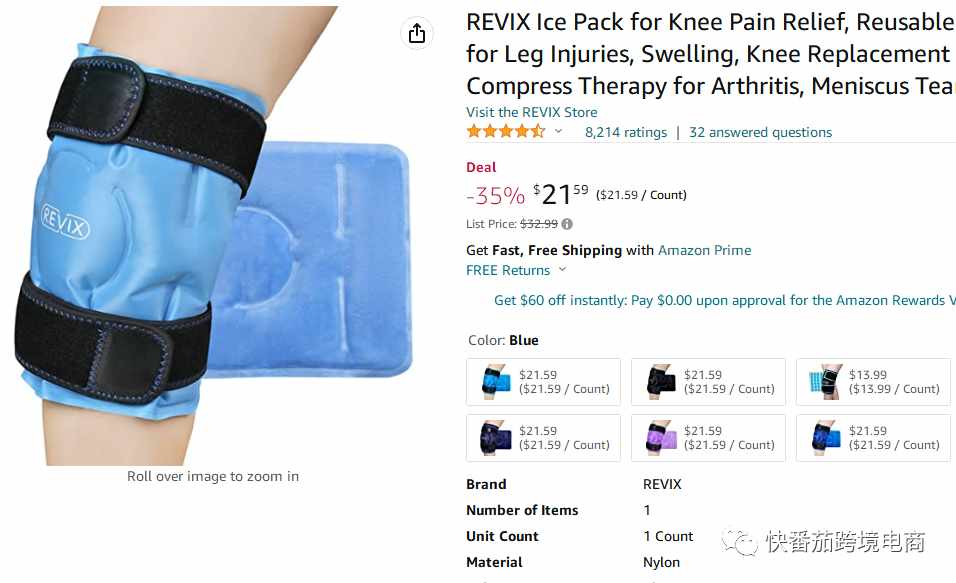
Task: Open rating breakdown chevron beside stars
Action: pyautogui.click(x=558, y=131)
